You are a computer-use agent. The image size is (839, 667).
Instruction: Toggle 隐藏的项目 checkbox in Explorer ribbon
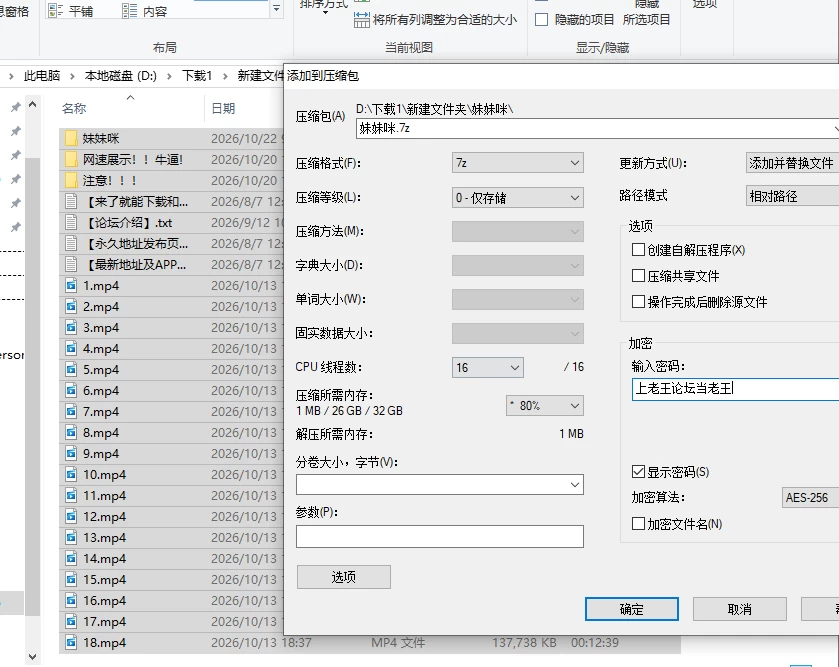(541, 20)
